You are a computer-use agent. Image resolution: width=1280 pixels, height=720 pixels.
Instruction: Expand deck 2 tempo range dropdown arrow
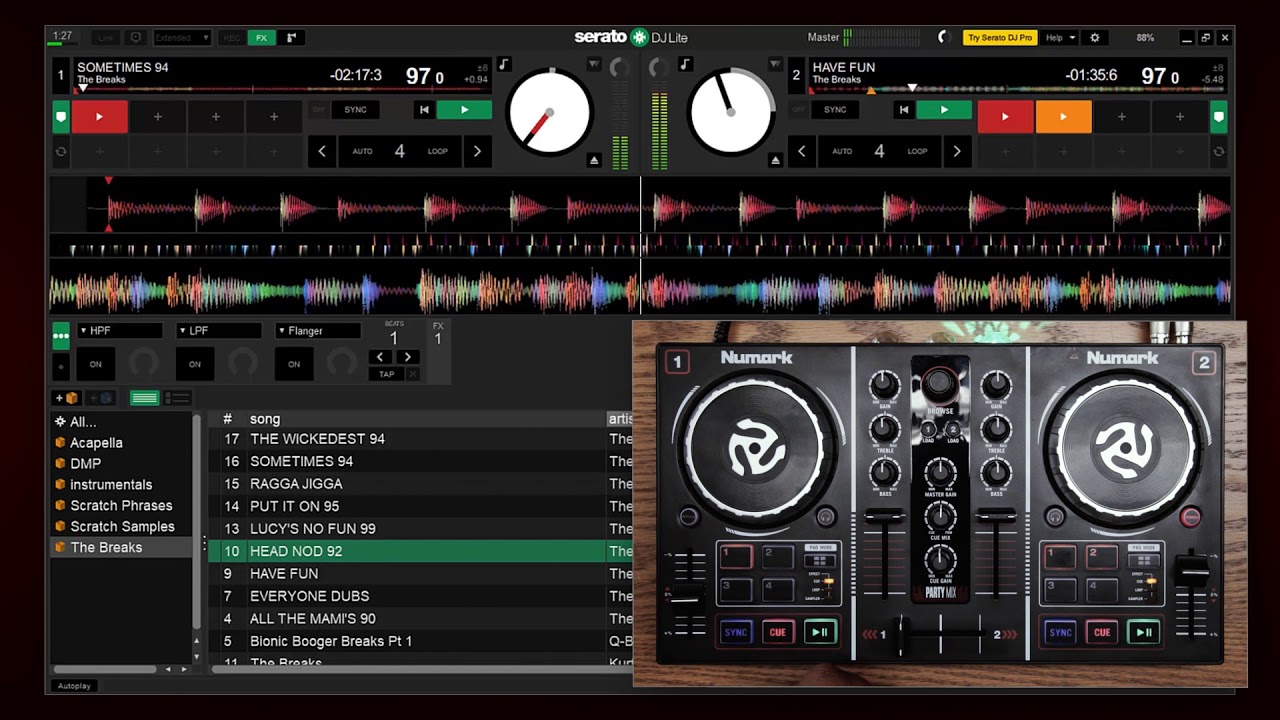[775, 65]
